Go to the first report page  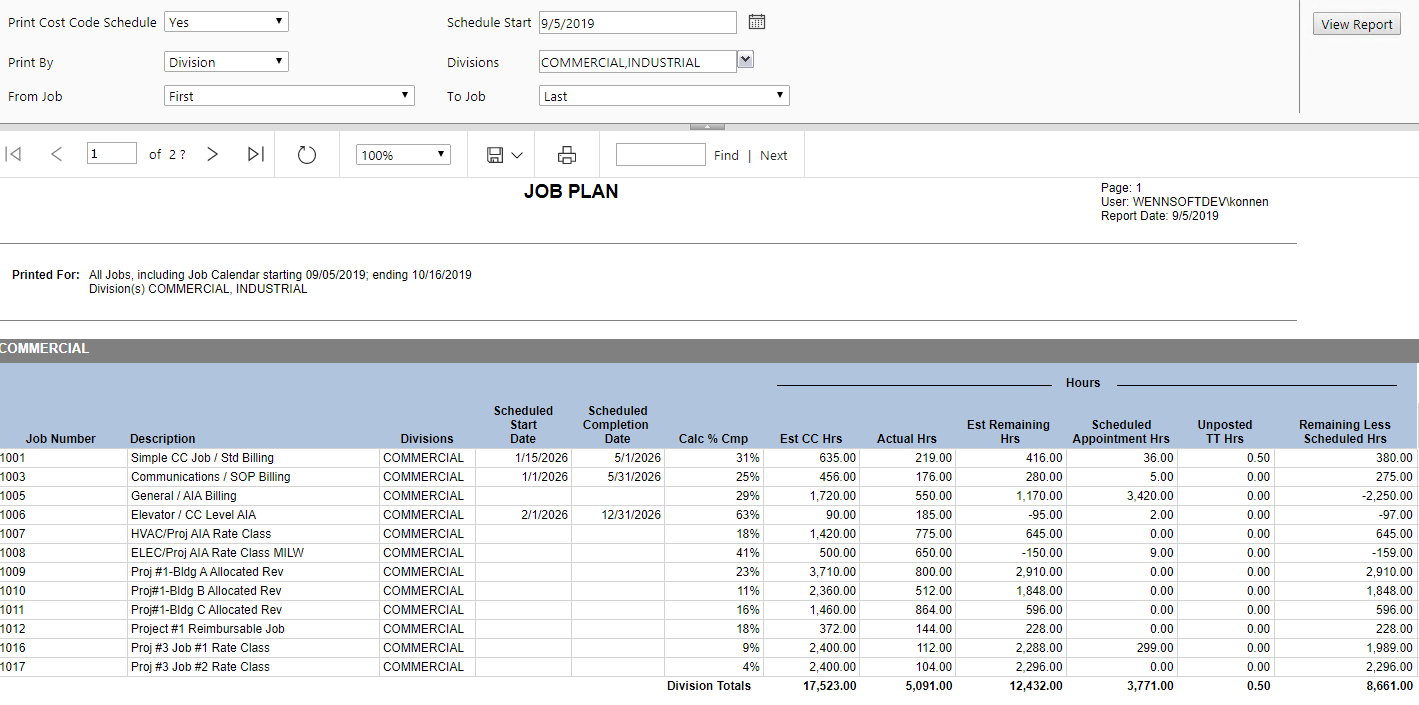click(14, 154)
